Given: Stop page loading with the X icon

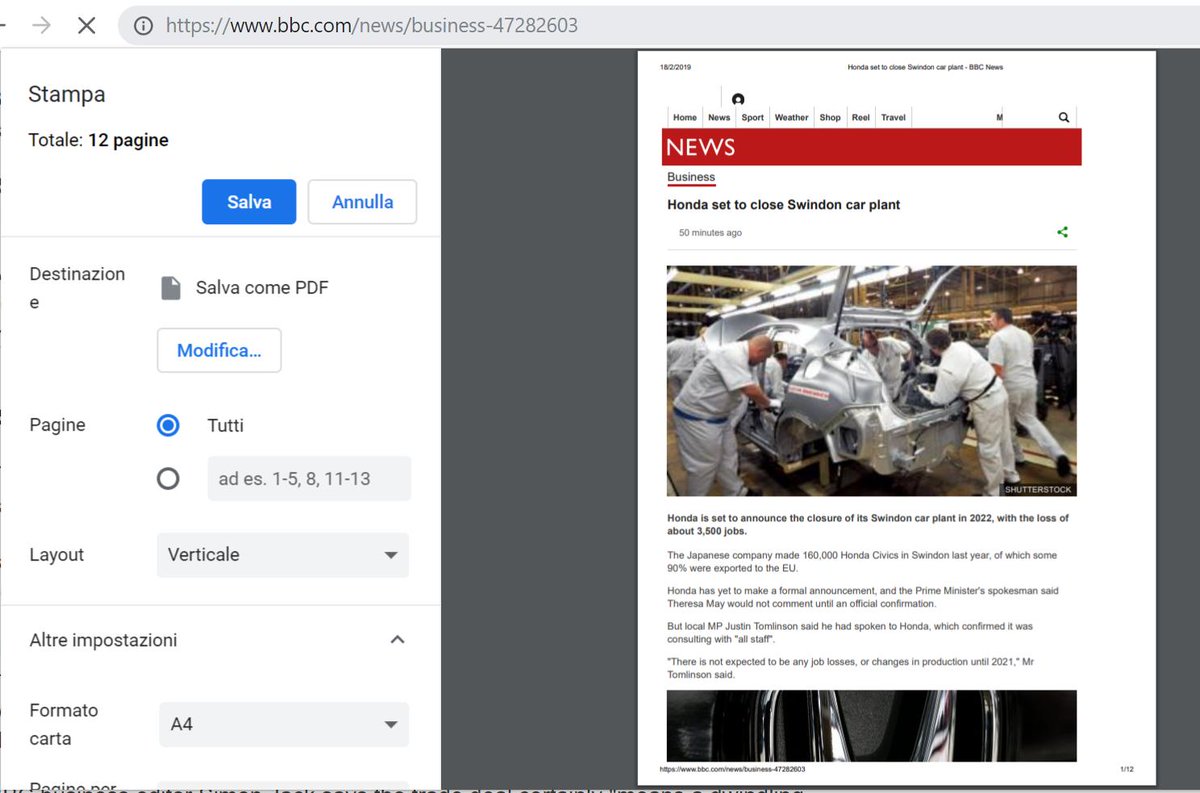Looking at the screenshot, I should [x=87, y=25].
